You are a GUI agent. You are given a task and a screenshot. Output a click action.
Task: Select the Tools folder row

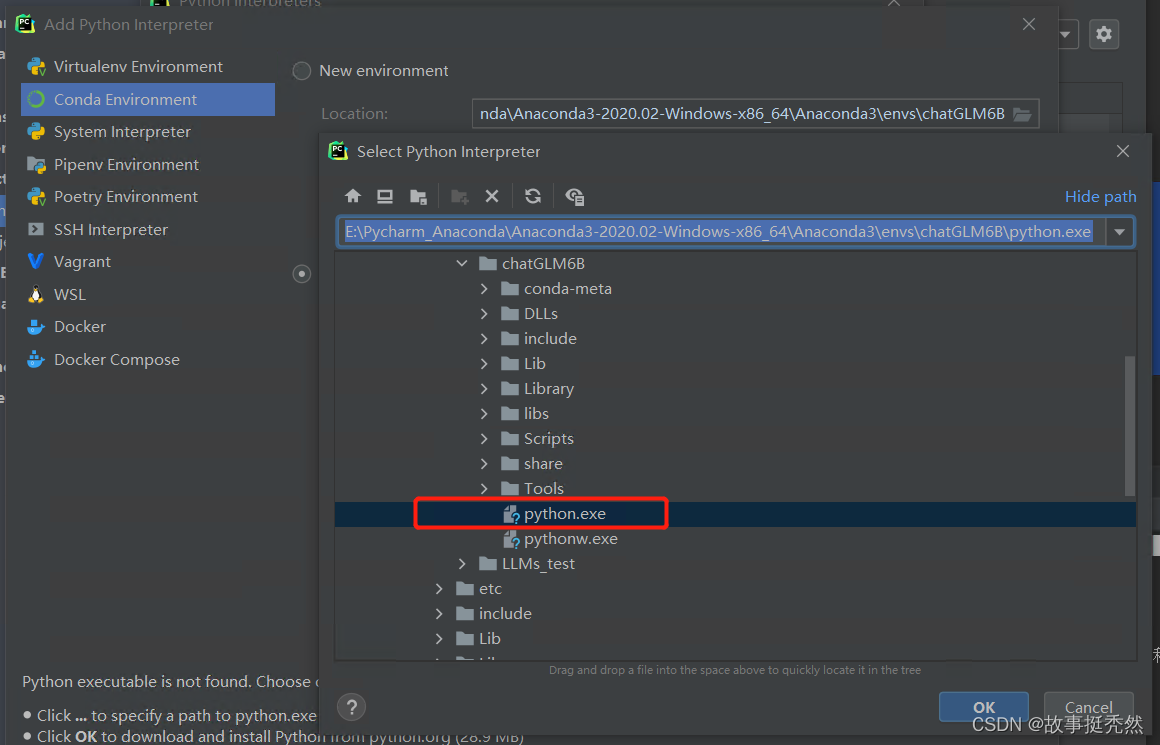[x=735, y=488]
